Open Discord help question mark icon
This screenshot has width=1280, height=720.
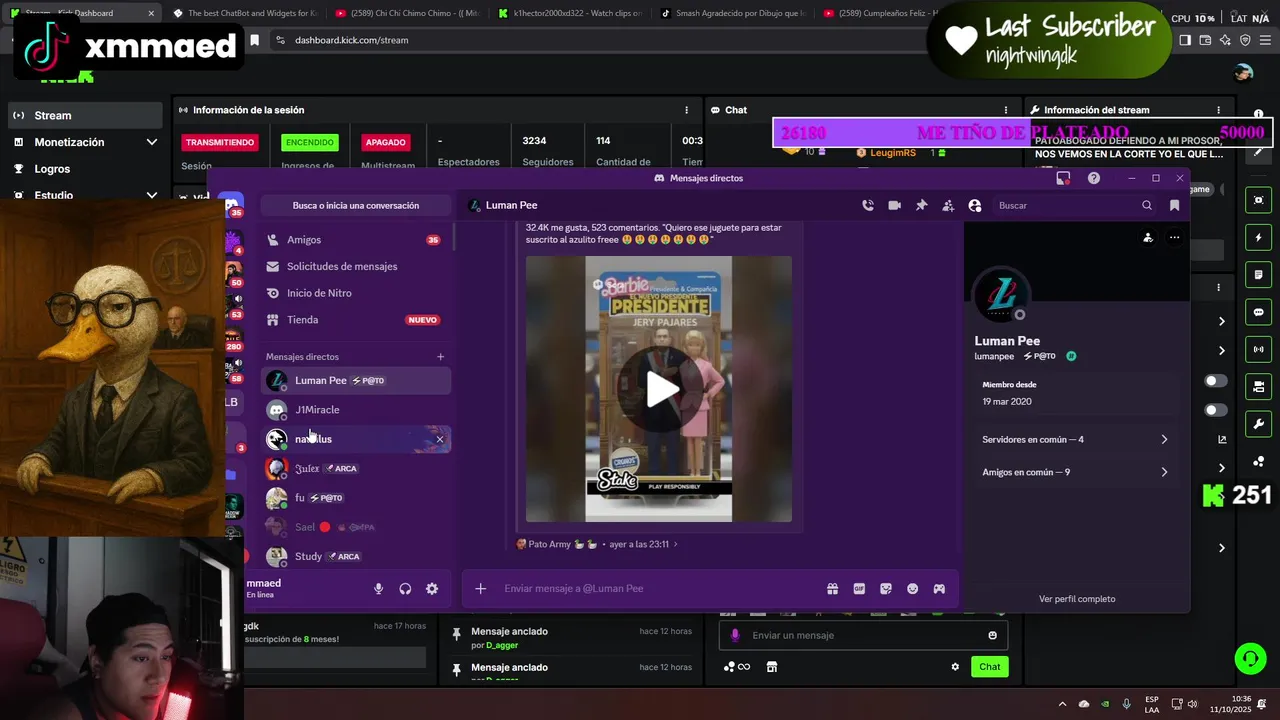pos(1094,178)
